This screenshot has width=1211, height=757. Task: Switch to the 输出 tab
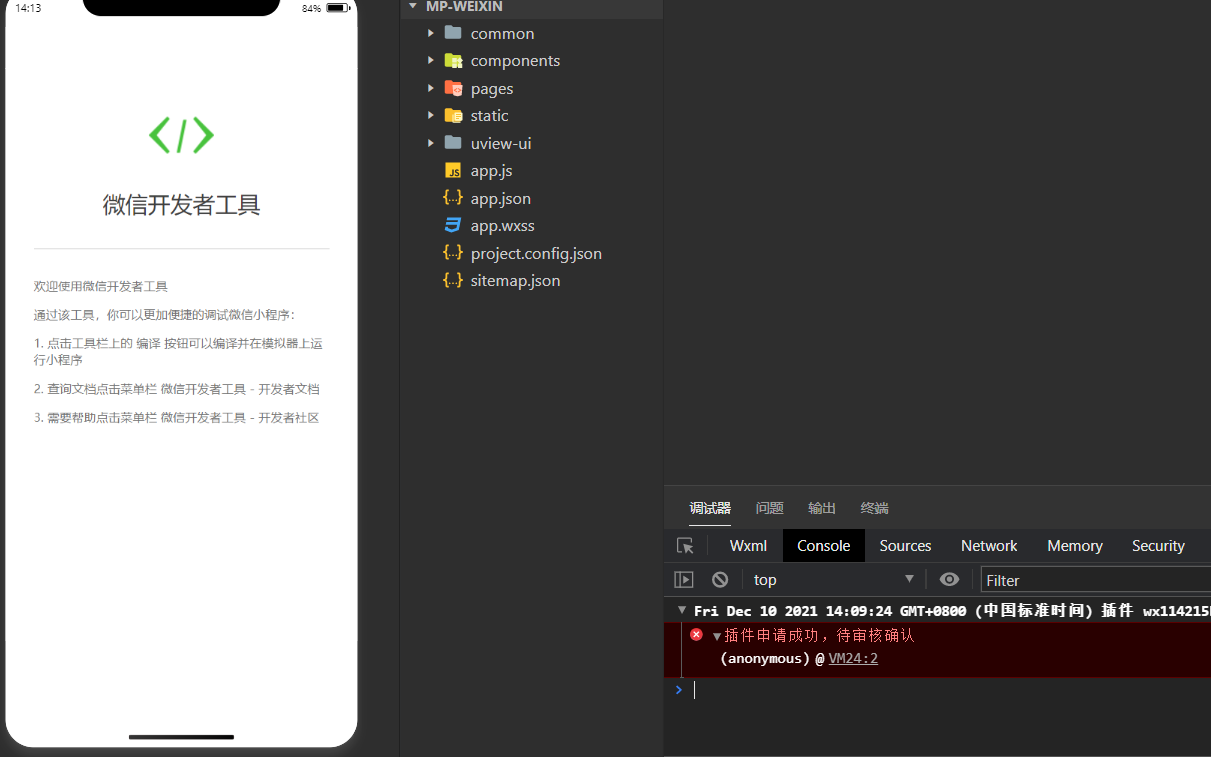[822, 508]
